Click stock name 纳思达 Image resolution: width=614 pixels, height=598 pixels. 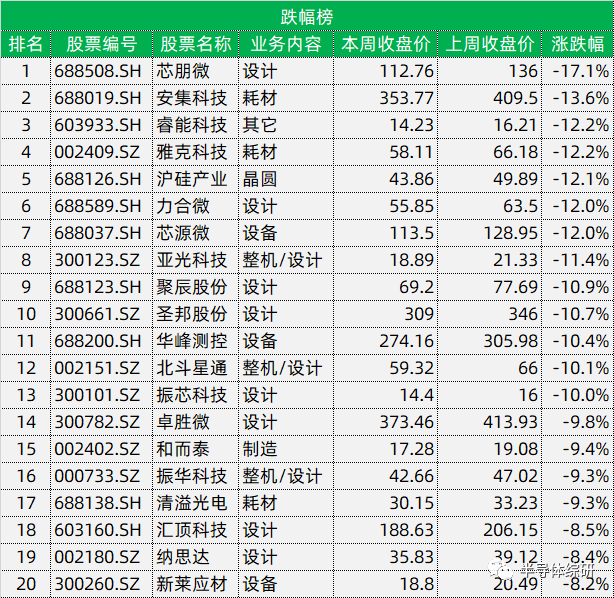[183, 558]
